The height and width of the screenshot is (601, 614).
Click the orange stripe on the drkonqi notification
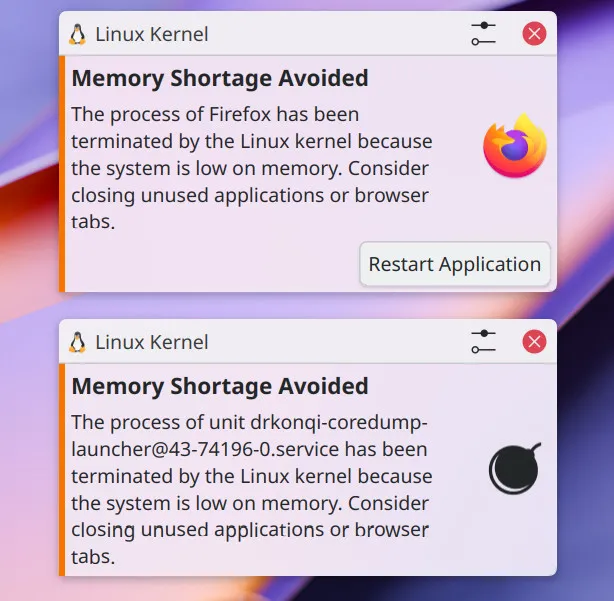(x=62, y=470)
